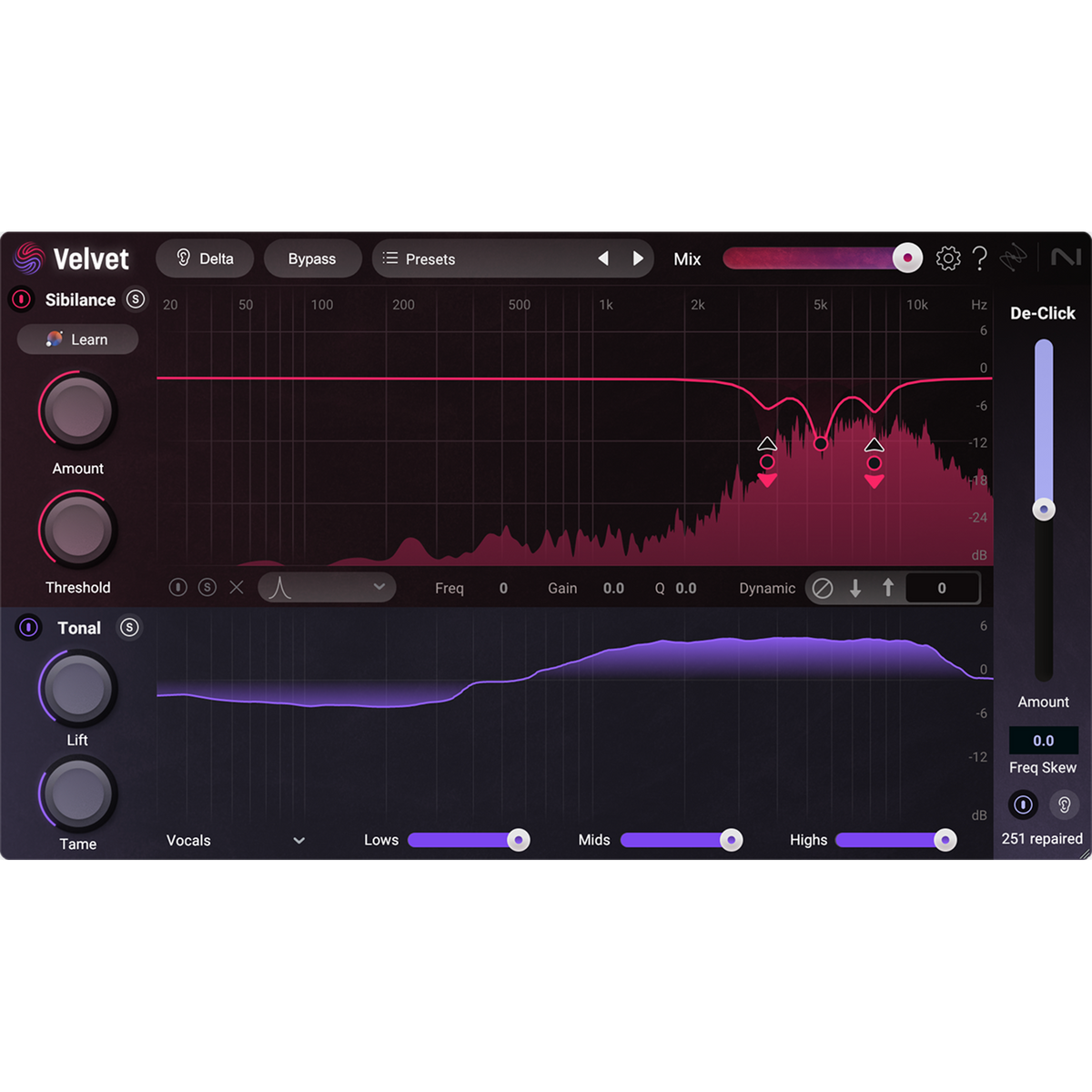Click the "251 repaired" text
This screenshot has width=1092, height=1092.
click(x=1042, y=839)
